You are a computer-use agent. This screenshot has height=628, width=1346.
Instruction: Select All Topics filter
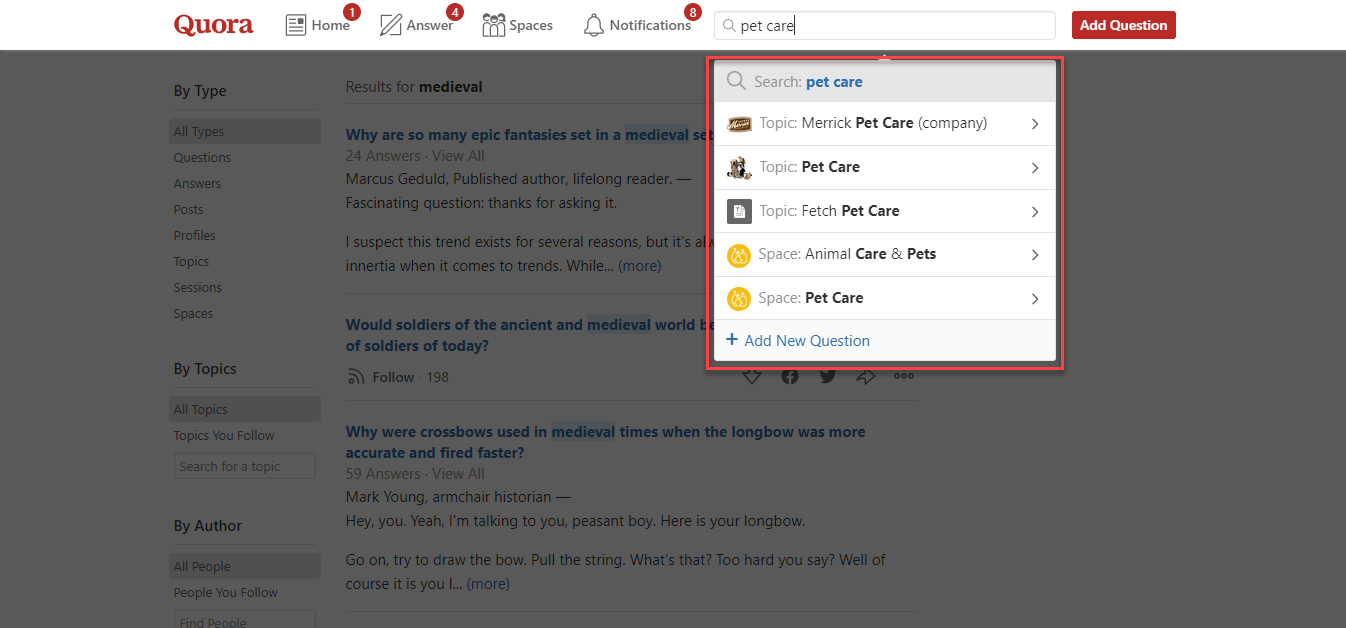(x=245, y=409)
